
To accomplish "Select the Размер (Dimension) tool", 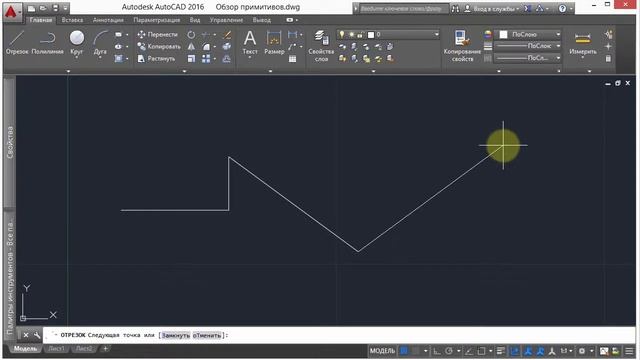I will tap(274, 42).
